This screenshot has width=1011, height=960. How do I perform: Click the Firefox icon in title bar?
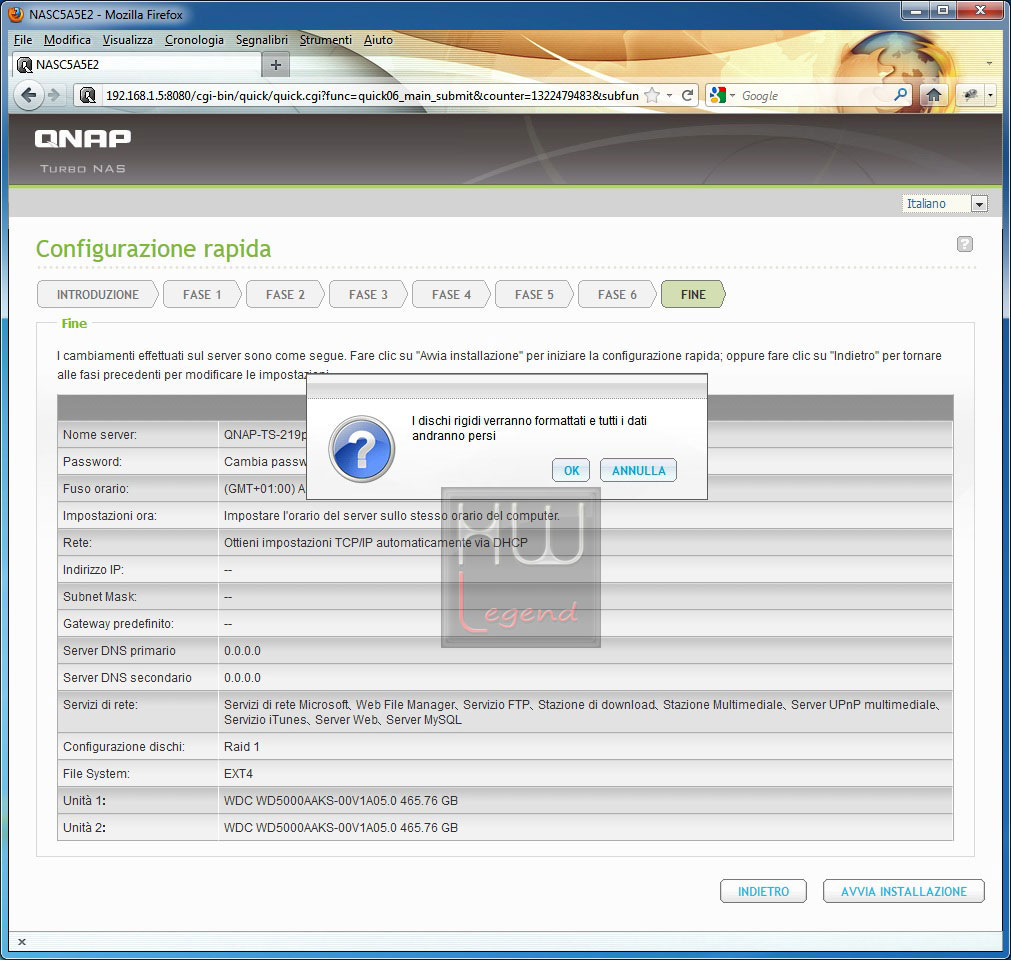click(x=16, y=14)
